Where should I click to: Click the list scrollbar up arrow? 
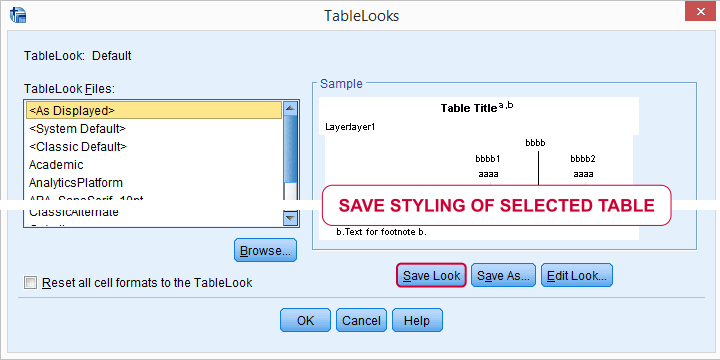click(291, 109)
